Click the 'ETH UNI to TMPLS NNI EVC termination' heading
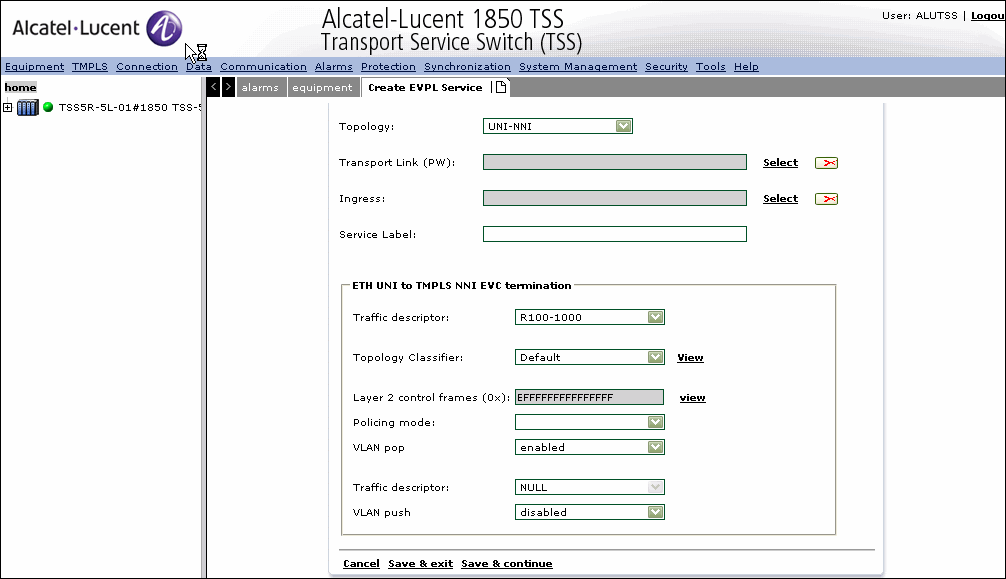Image resolution: width=1006 pixels, height=579 pixels. click(461, 286)
